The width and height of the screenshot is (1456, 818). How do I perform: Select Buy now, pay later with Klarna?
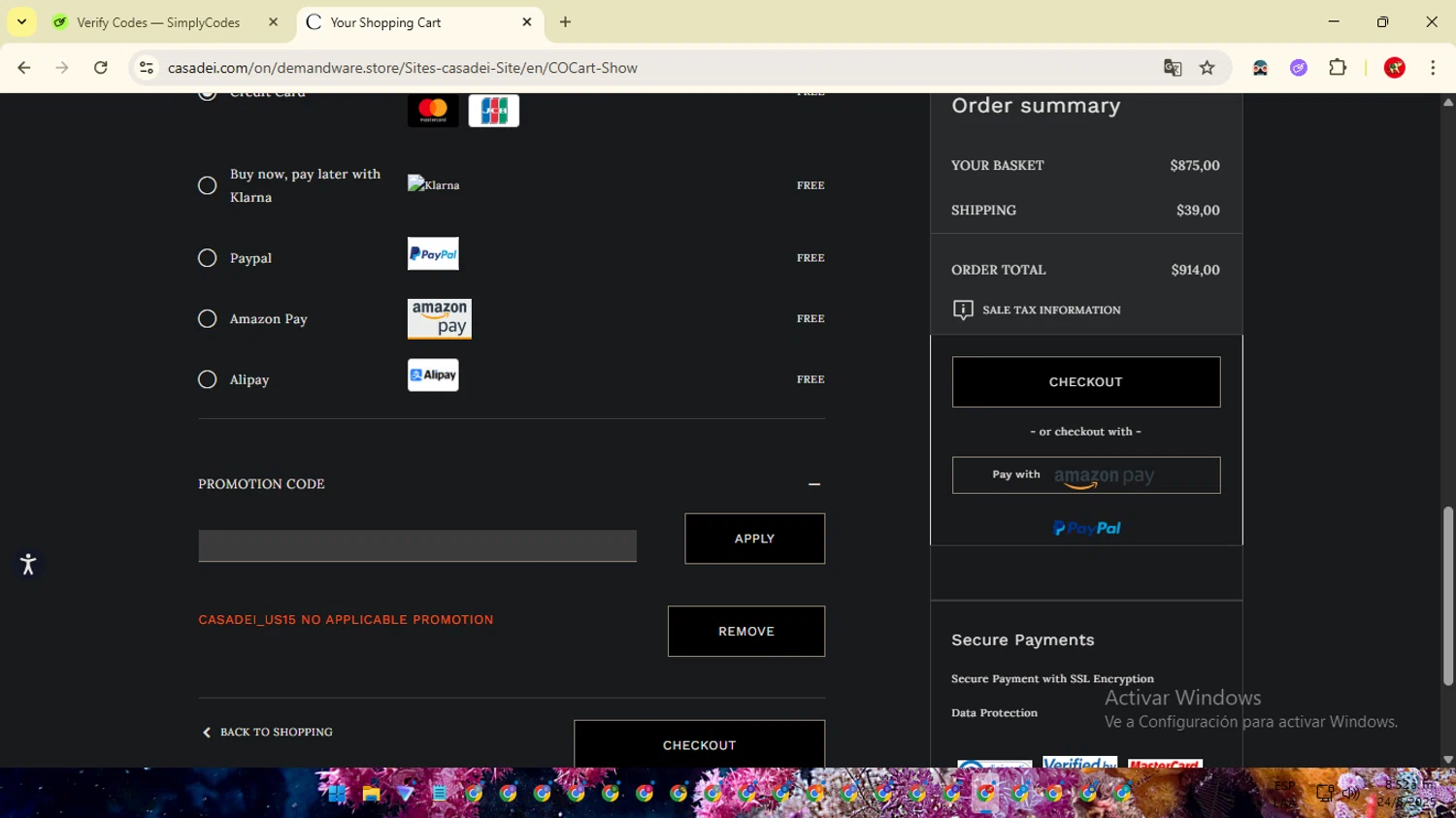pyautogui.click(x=208, y=185)
